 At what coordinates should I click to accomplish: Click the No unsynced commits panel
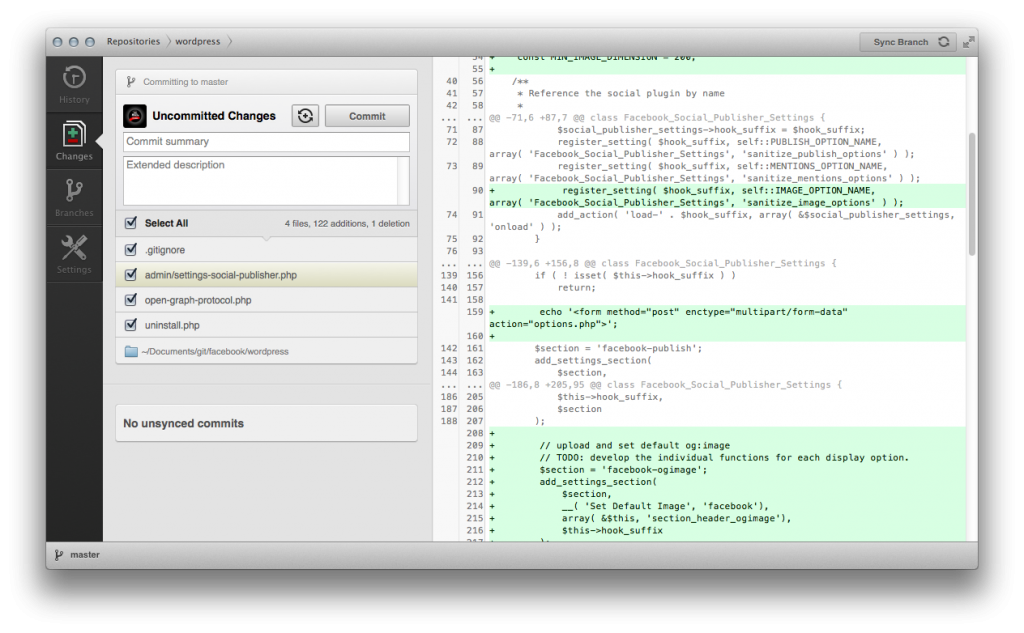(x=266, y=423)
